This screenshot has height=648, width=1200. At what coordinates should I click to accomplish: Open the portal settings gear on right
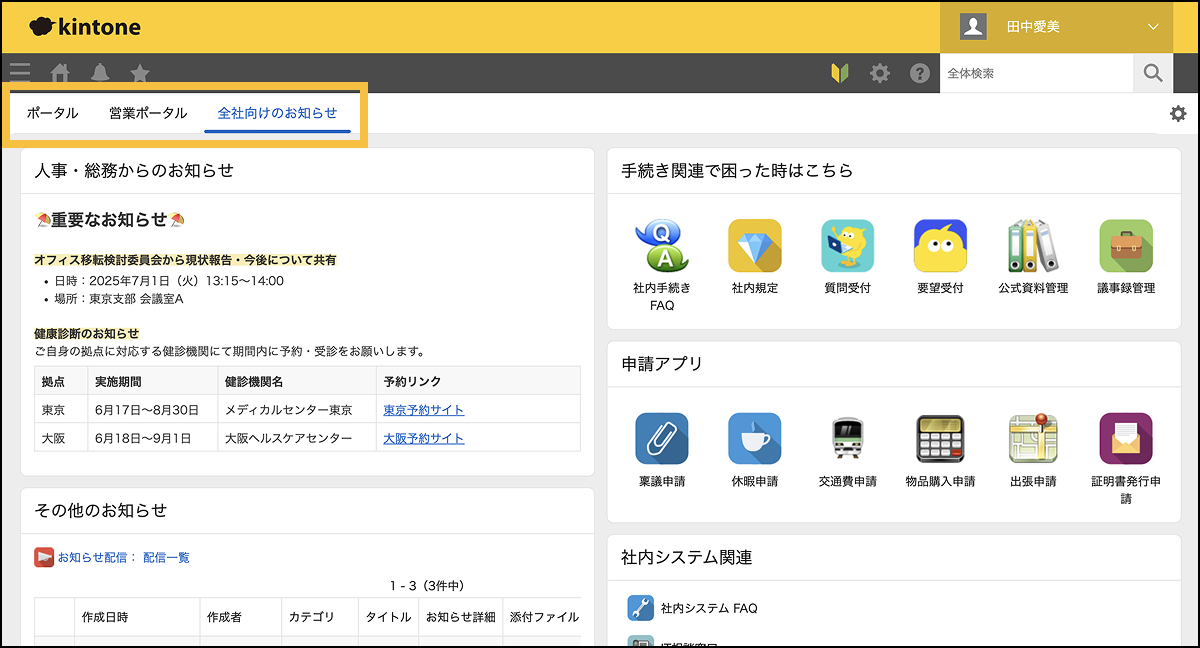(x=1178, y=113)
